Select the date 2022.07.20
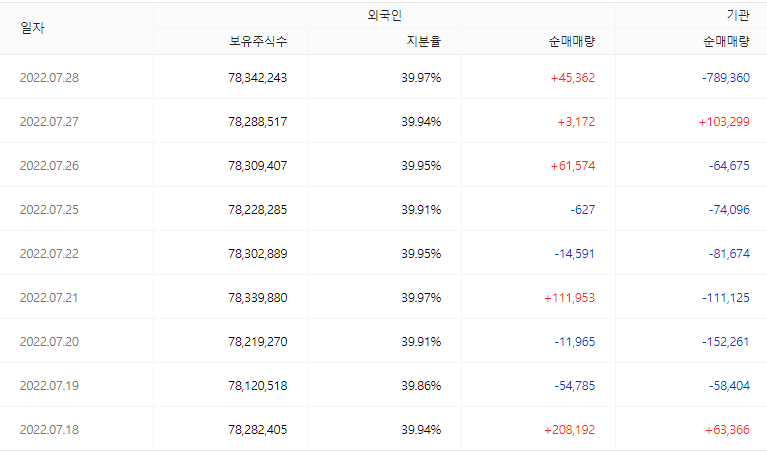 click(49, 342)
